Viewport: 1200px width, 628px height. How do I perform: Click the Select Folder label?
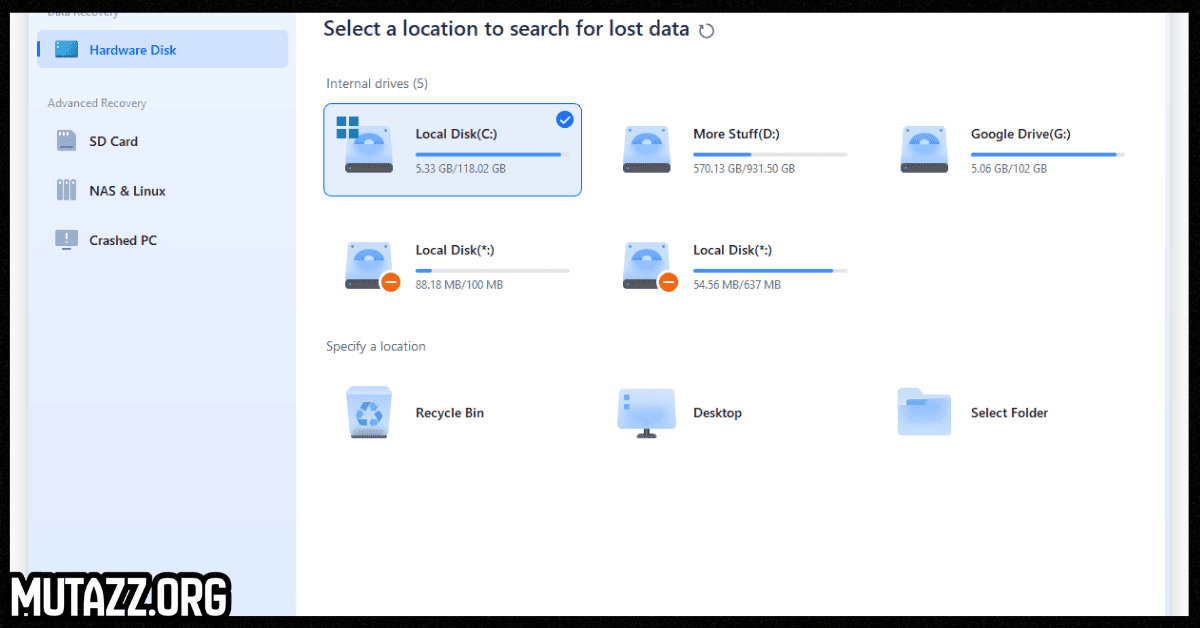(1009, 413)
